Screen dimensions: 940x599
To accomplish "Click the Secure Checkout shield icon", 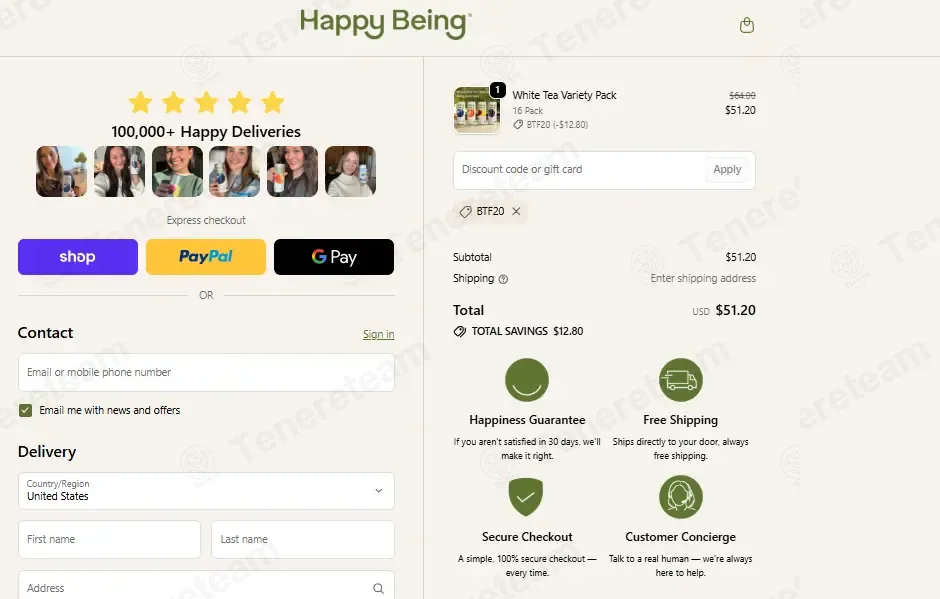I will pos(526,496).
